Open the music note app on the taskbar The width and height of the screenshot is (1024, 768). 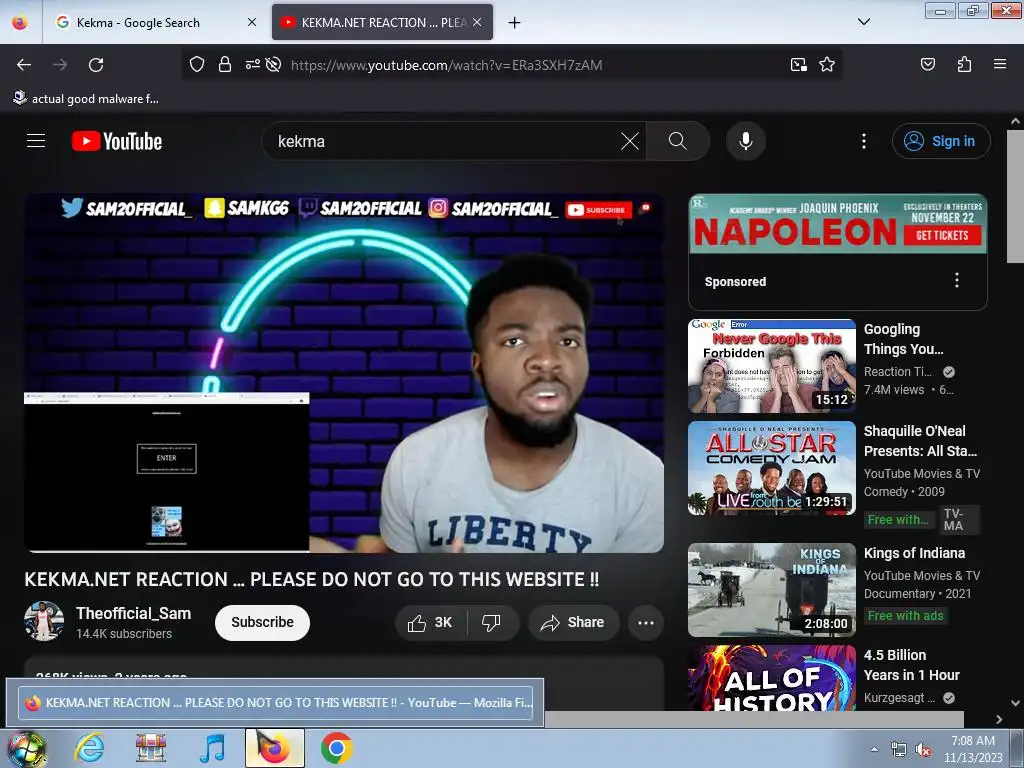click(212, 748)
